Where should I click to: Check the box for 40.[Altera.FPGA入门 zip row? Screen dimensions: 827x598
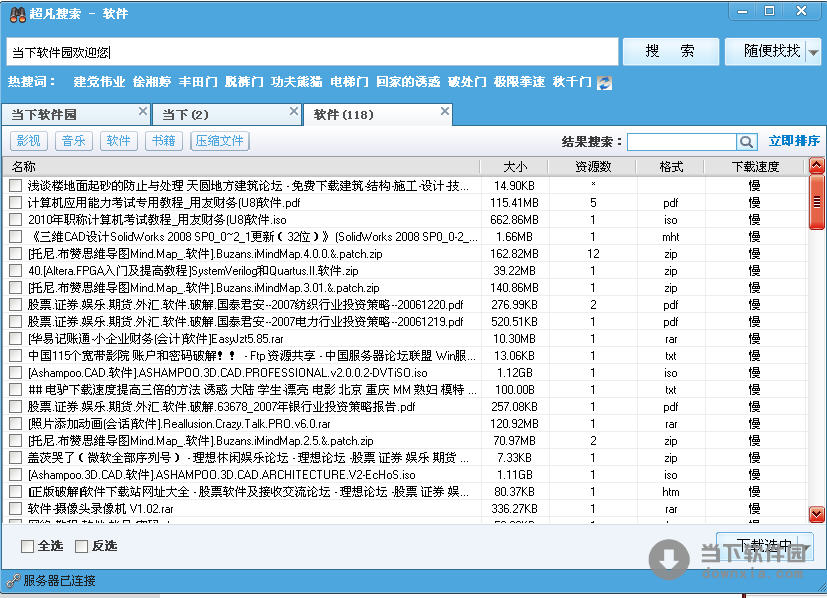pyautogui.click(x=16, y=271)
